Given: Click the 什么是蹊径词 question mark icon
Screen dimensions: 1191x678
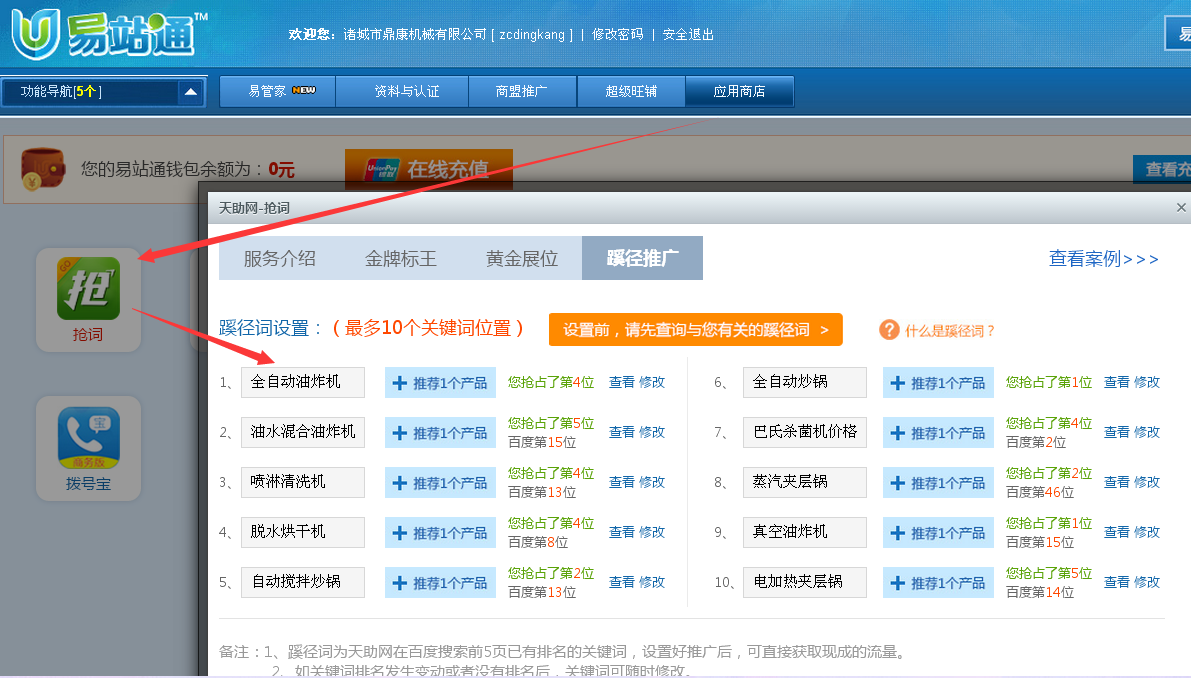Looking at the screenshot, I should (x=889, y=330).
